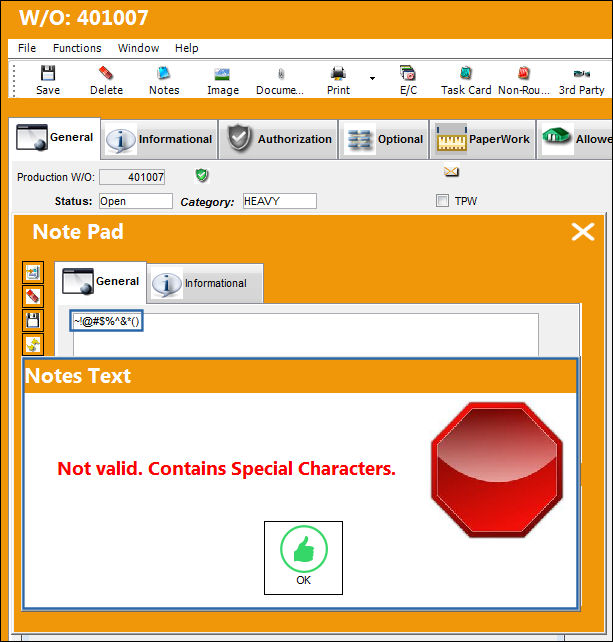Viewport: 613px width, 642px height.
Task: Select the Note Pad Informational tab
Action: (205, 283)
